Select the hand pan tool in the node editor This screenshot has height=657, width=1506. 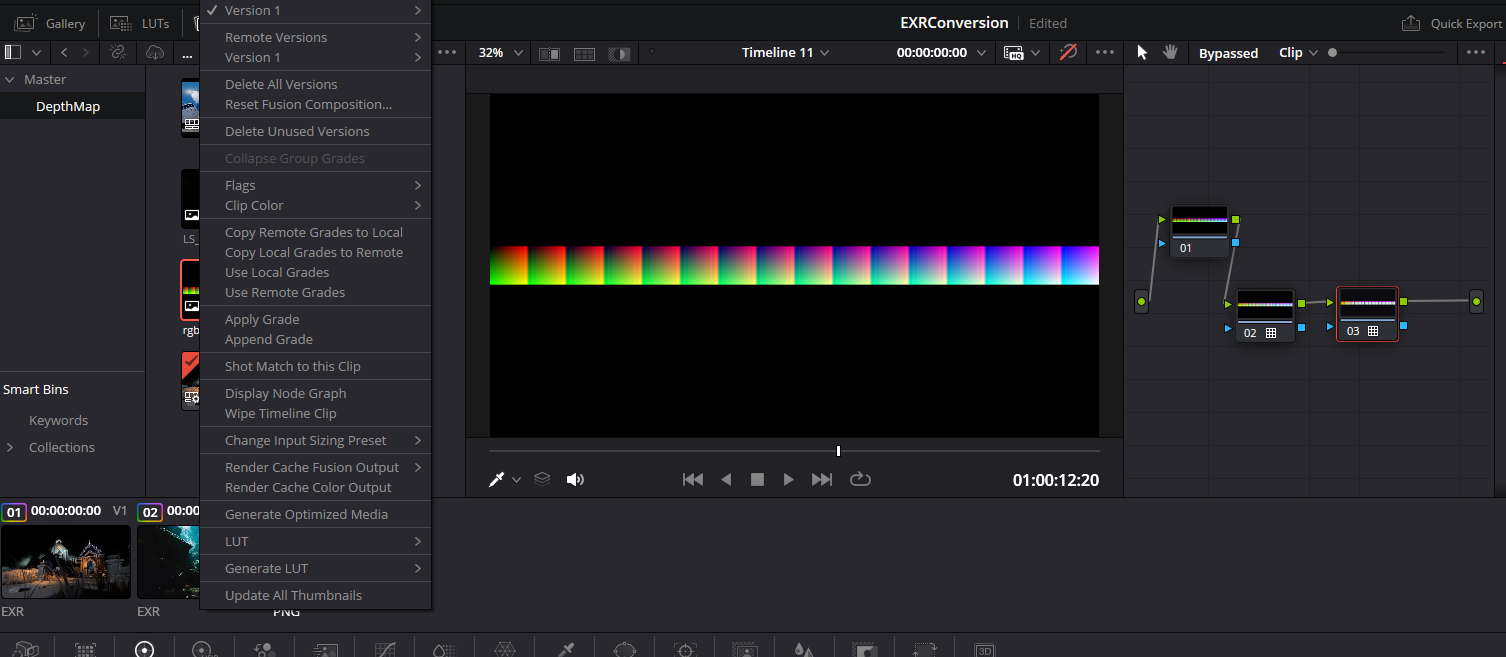[x=1170, y=52]
